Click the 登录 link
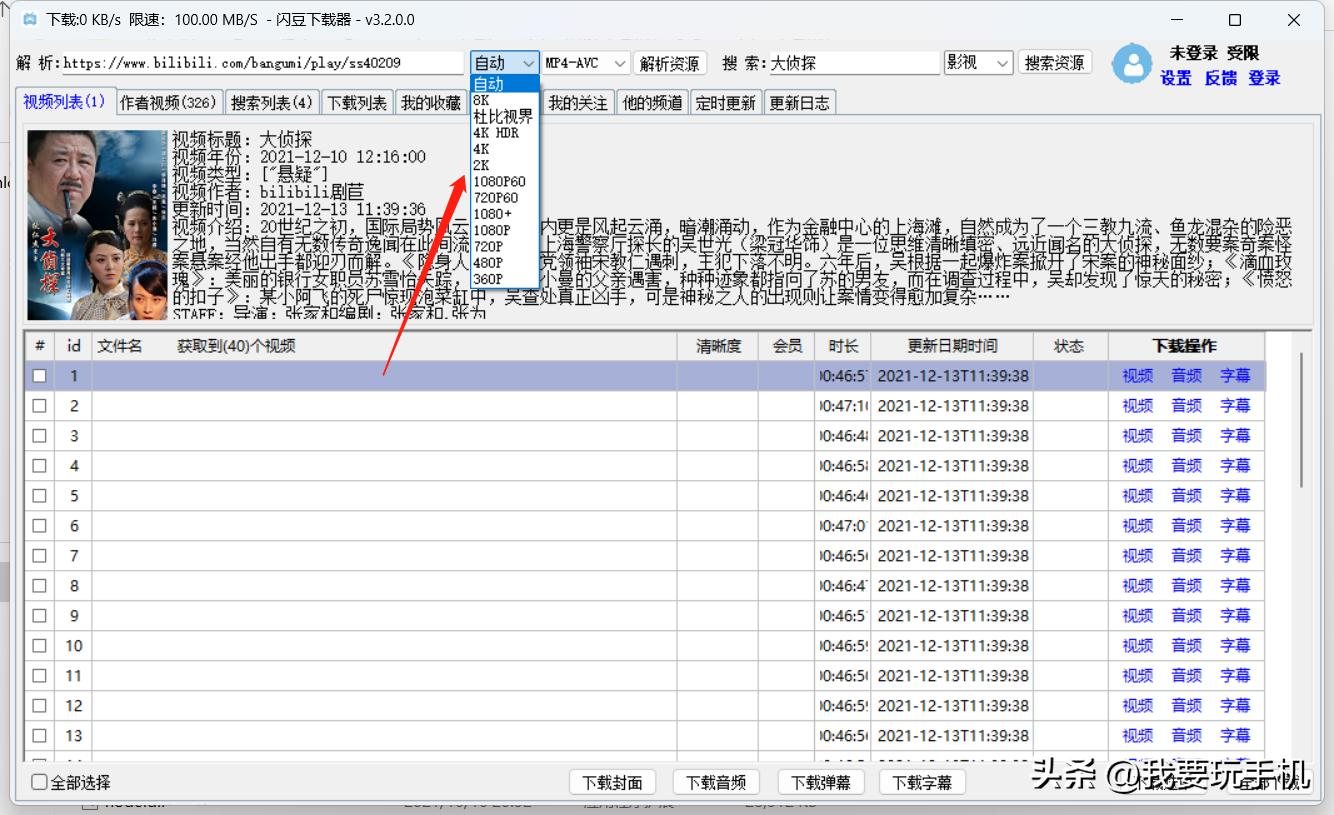The width and height of the screenshot is (1334, 815). coord(1264,78)
